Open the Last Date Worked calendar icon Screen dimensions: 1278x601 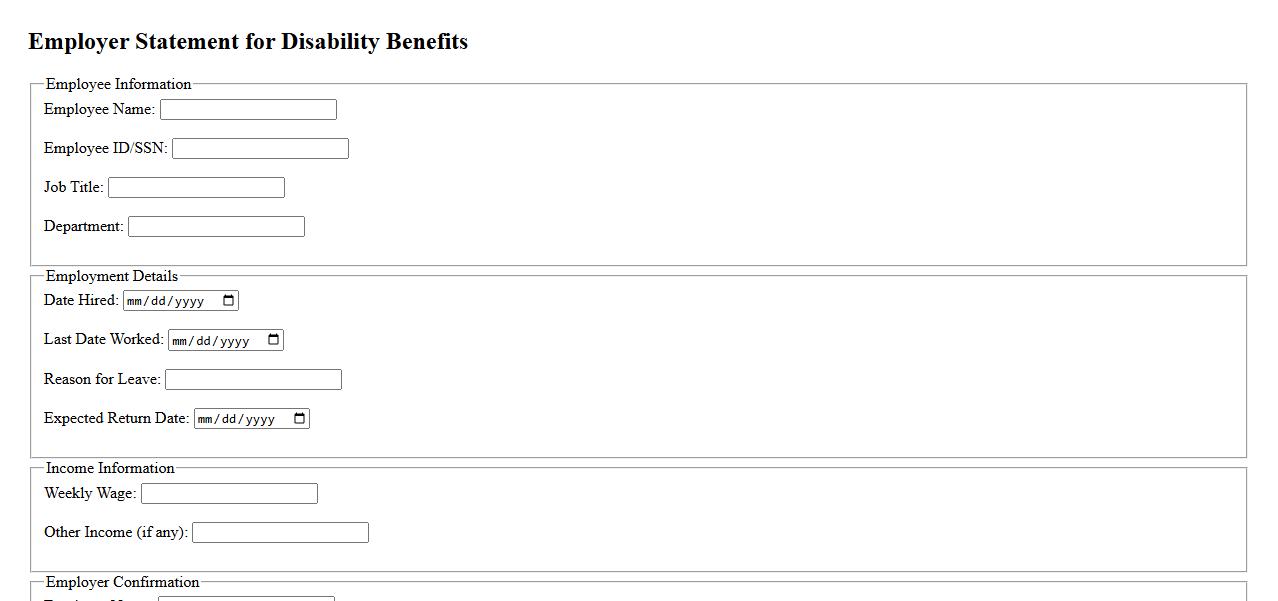click(274, 340)
